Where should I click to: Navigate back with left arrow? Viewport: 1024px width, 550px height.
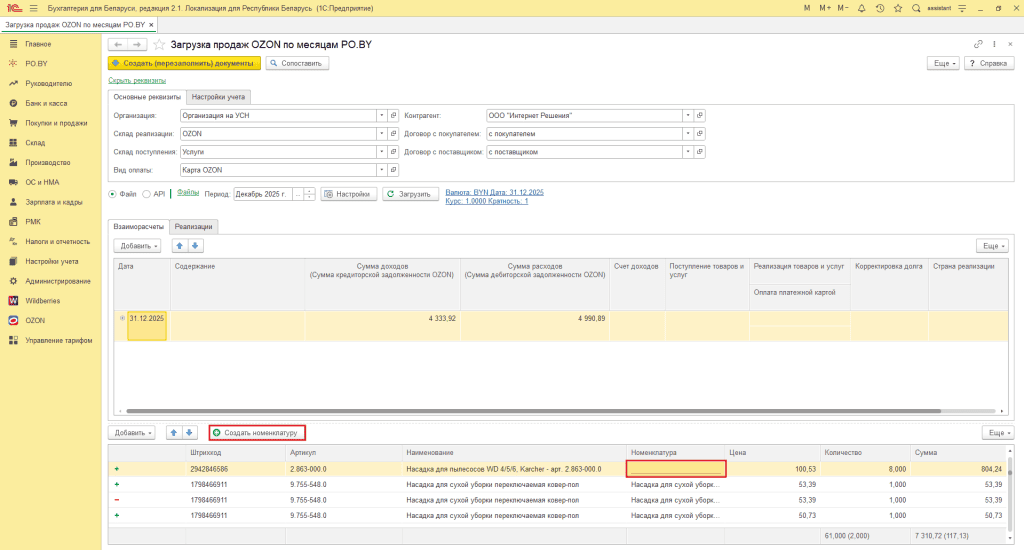tap(118, 44)
